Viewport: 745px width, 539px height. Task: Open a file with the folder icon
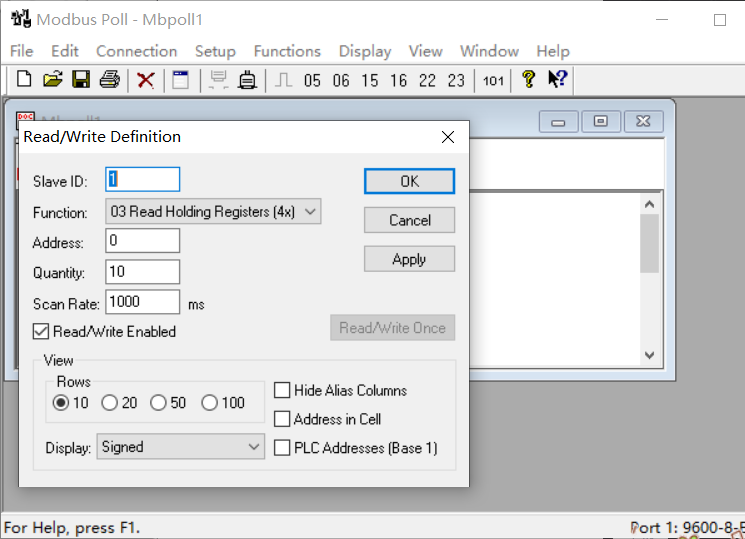tap(53, 79)
